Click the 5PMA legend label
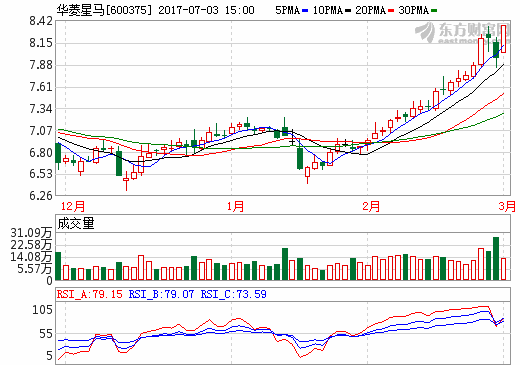This screenshot has width=520, height=365. coord(287,10)
